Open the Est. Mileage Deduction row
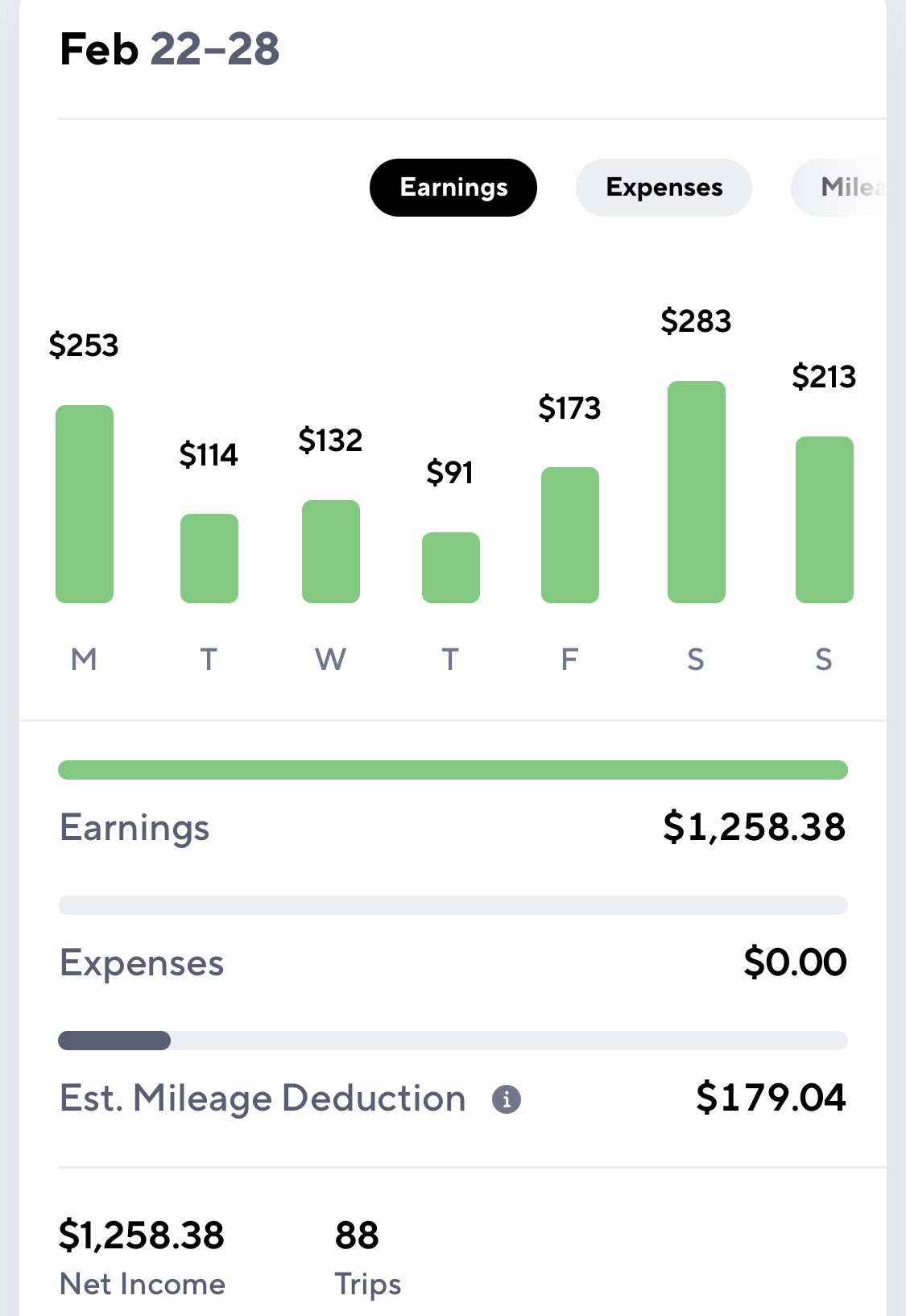The height and width of the screenshot is (1316, 906). (x=453, y=1099)
